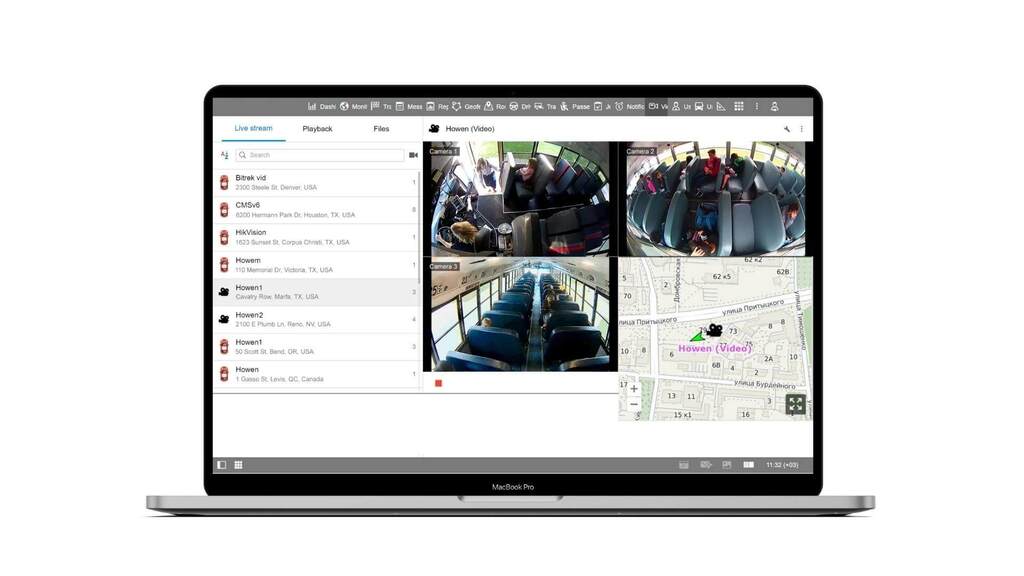Select the Howen2 unit in Reno

coord(316,319)
